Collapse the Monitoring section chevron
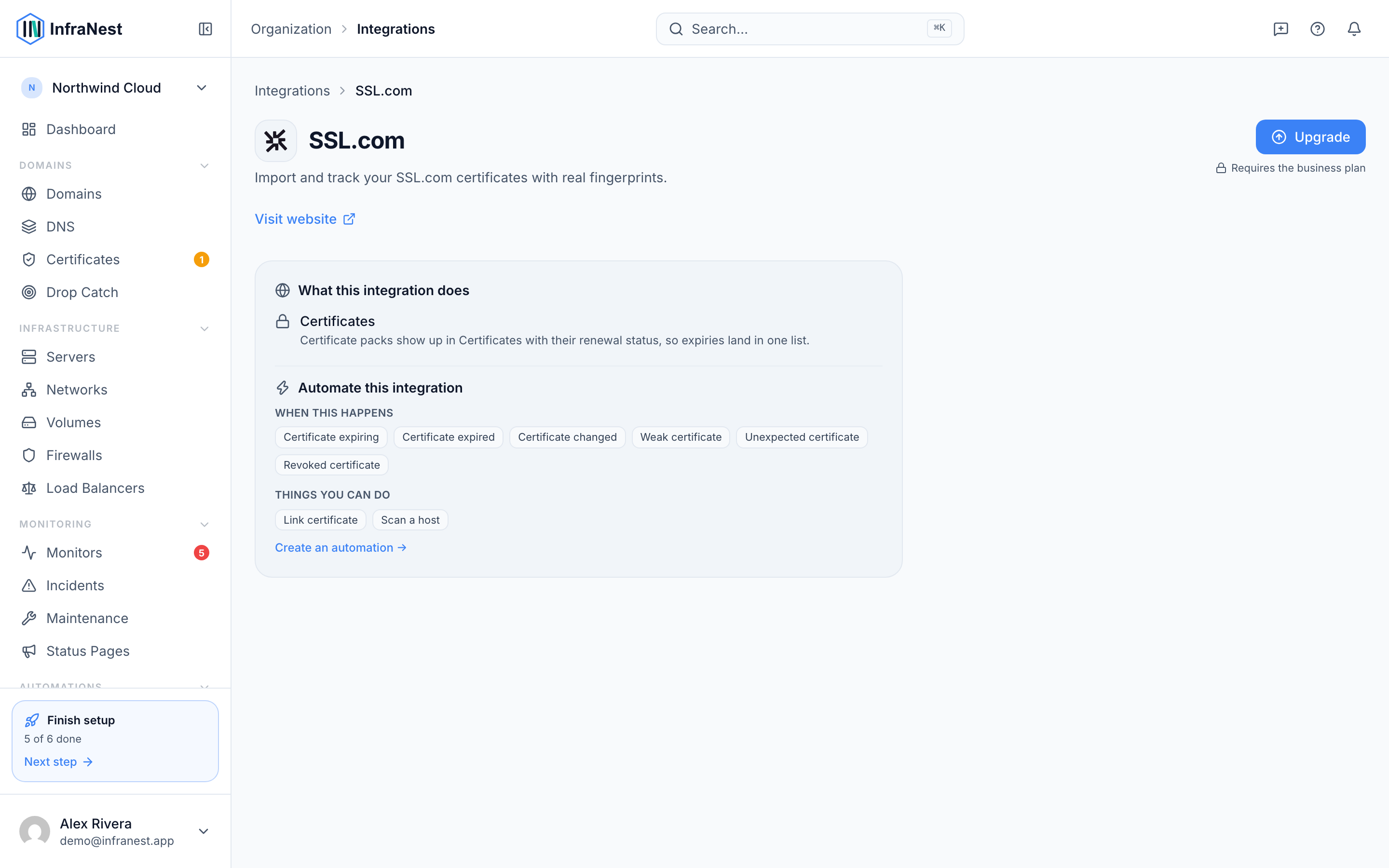 coord(204,524)
